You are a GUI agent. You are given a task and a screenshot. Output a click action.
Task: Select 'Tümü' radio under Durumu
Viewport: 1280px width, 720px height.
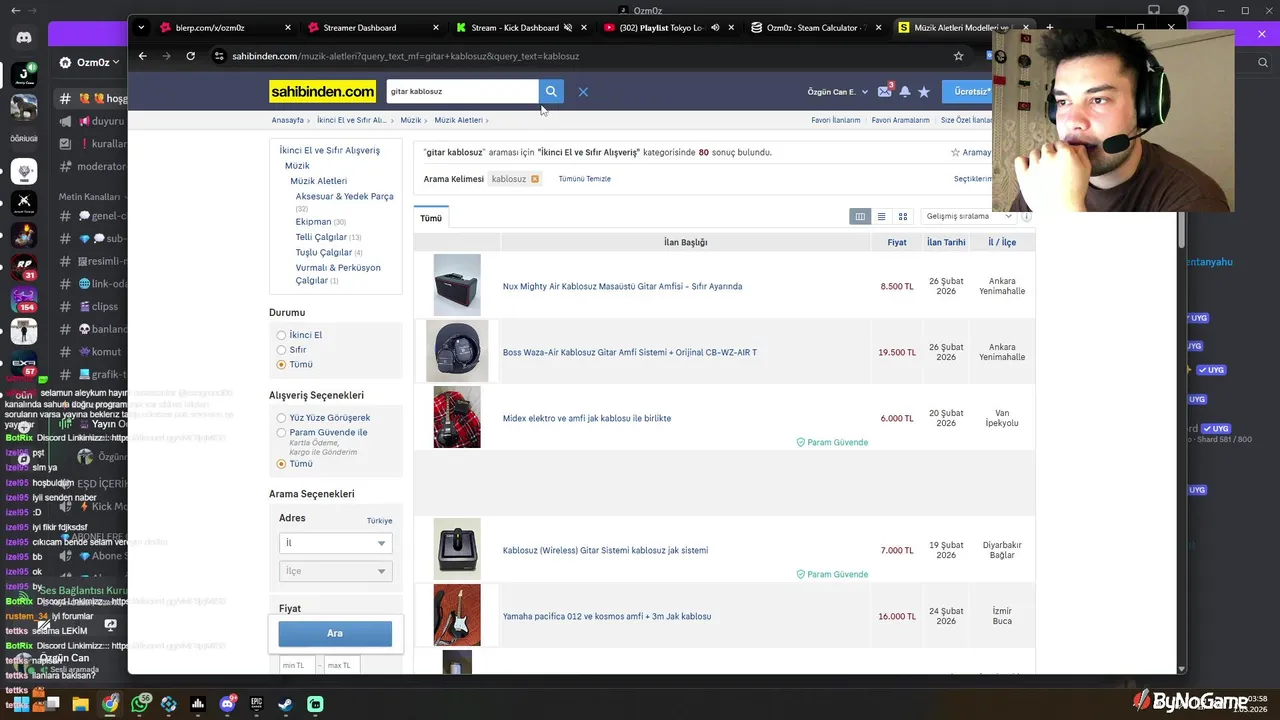pos(281,365)
